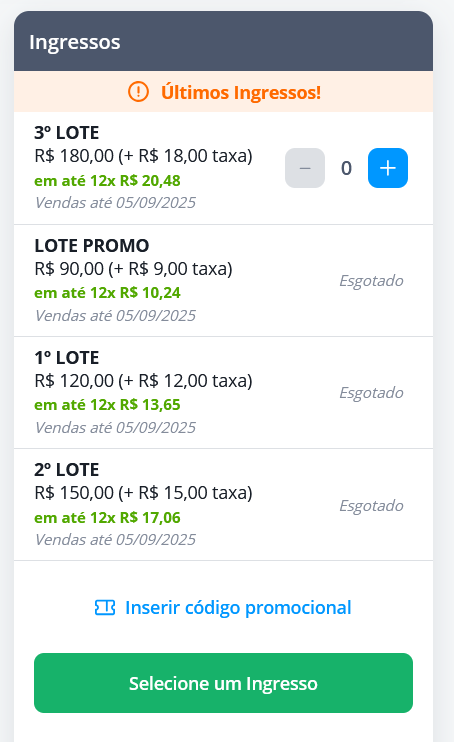Image resolution: width=454 pixels, height=742 pixels.
Task: Click Esgotado label for 1º LOTE
Action: (372, 393)
